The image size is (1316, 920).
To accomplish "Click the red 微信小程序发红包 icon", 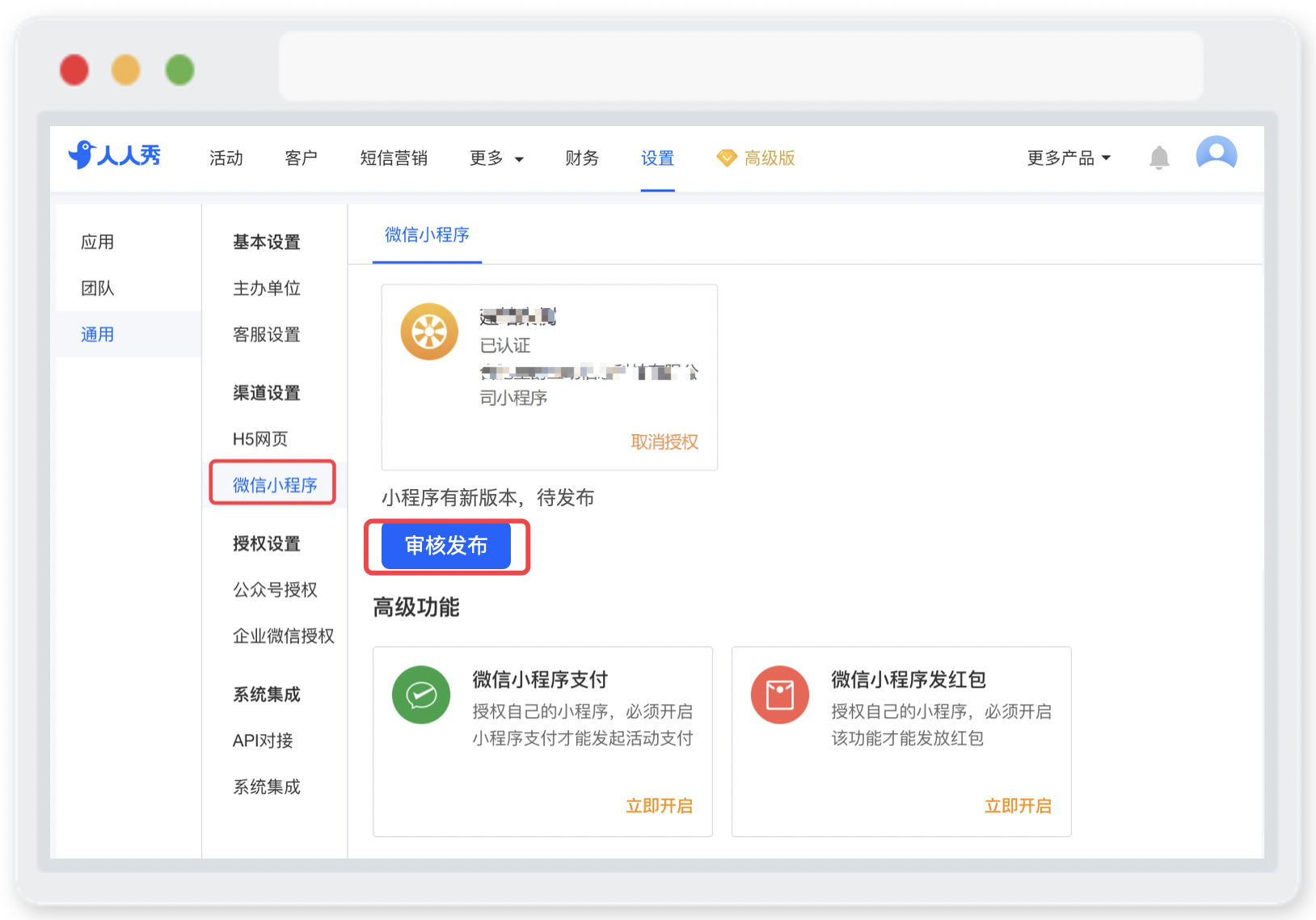I will click(780, 694).
